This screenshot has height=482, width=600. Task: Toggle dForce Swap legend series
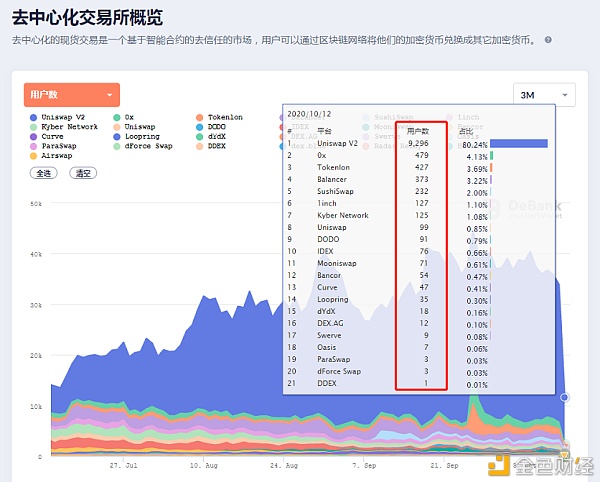click(x=143, y=146)
